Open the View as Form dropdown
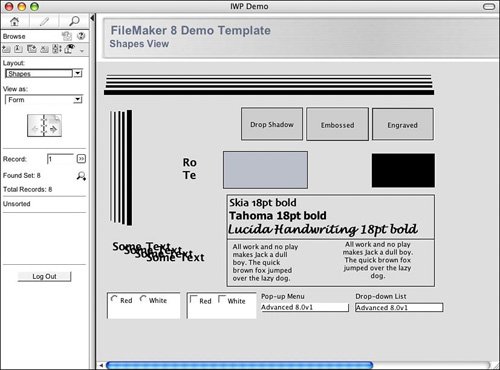The image size is (500, 370). pos(44,99)
